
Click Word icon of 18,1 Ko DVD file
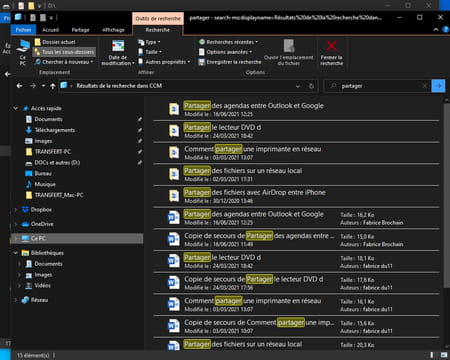[x=174, y=261]
